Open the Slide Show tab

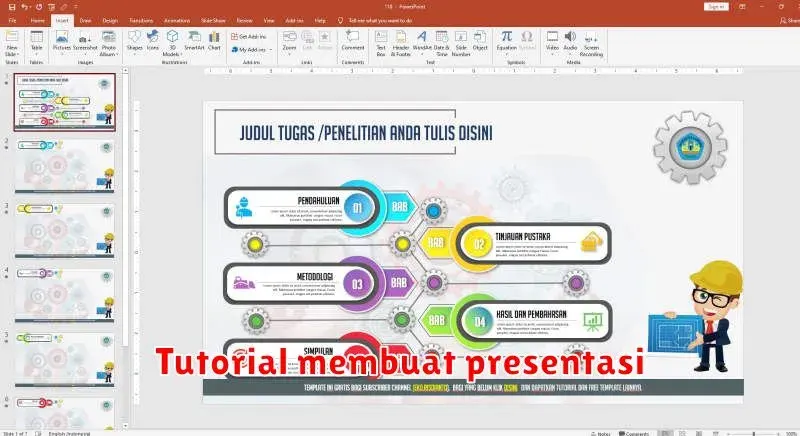[213, 20]
